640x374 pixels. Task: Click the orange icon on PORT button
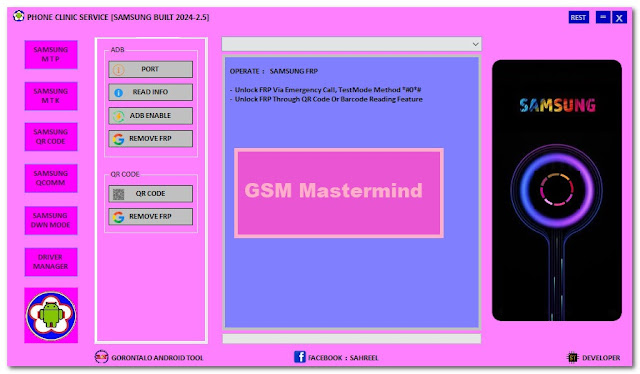(118, 70)
